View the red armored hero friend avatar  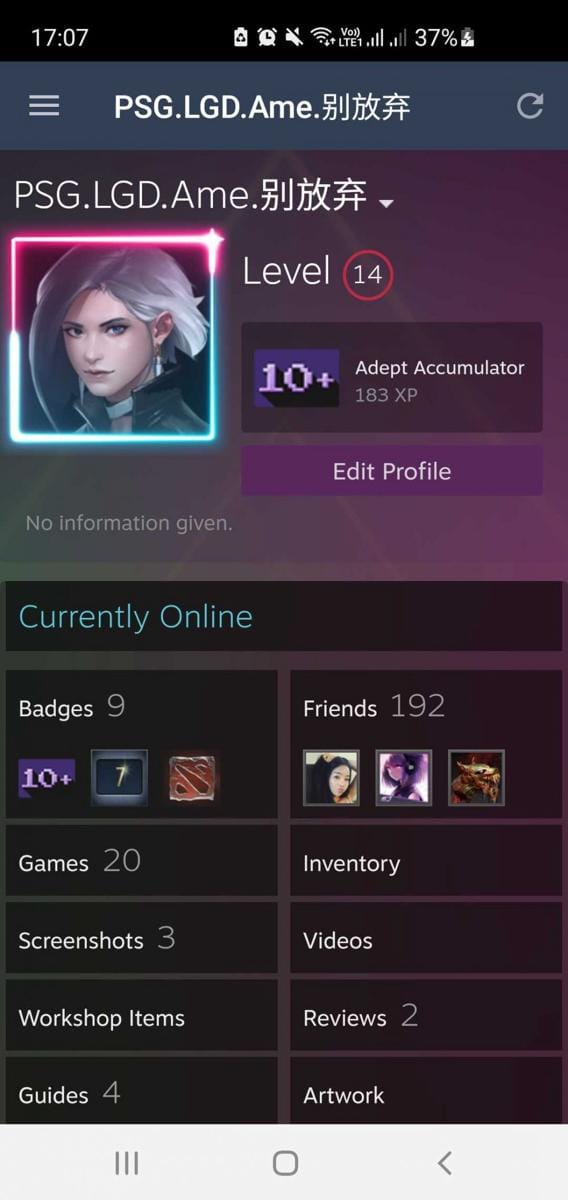point(477,778)
